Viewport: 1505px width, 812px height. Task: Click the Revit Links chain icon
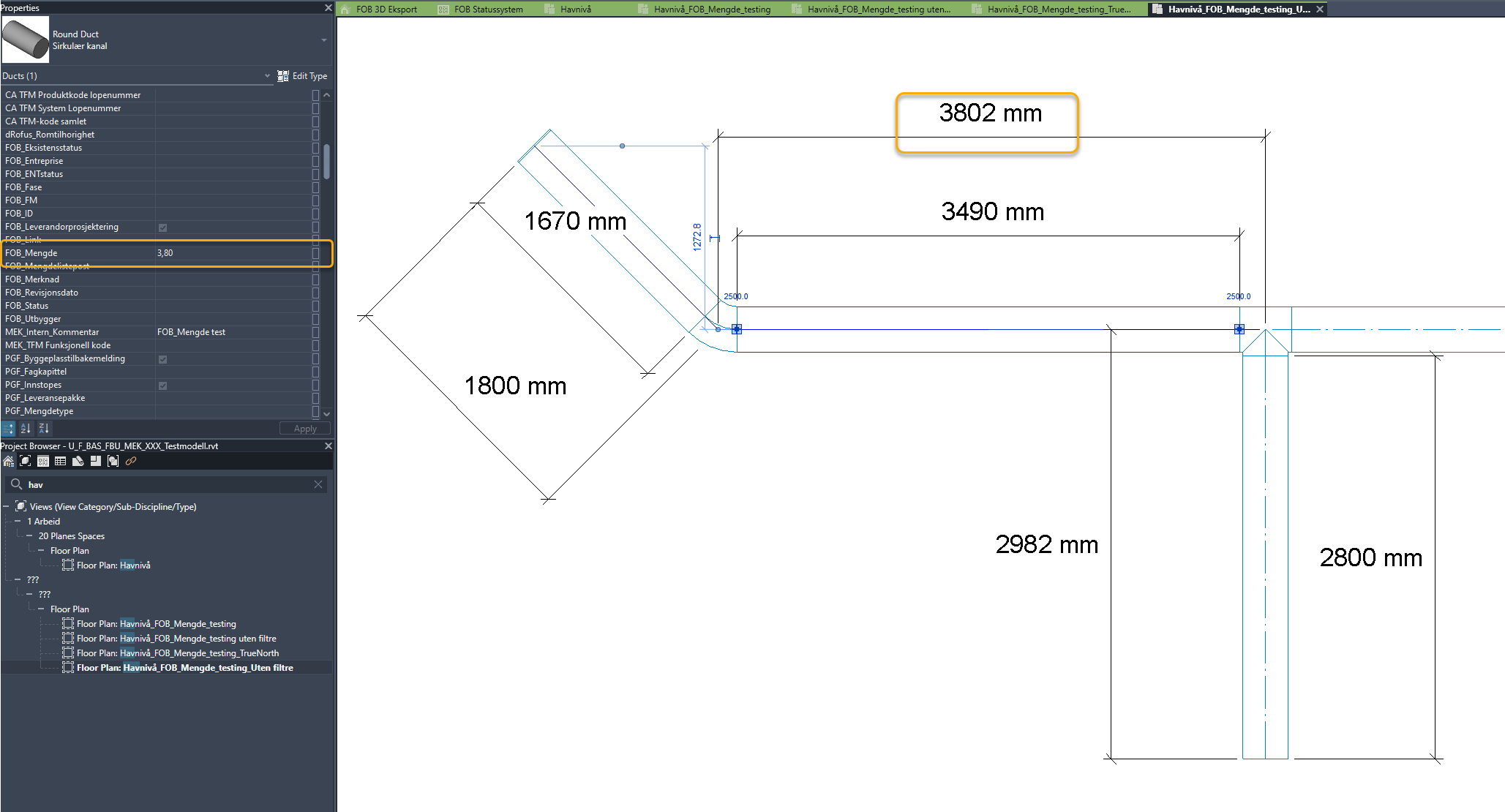(131, 461)
